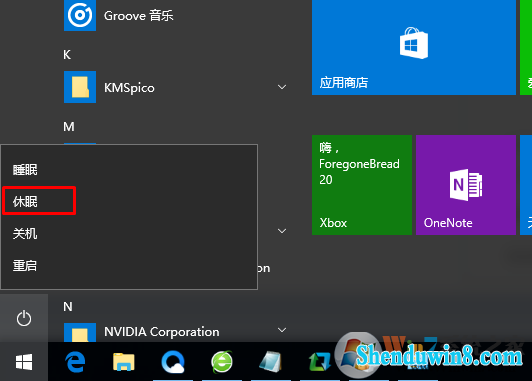This screenshot has height=381, width=532.
Task: Launch Microsoft Edge from taskbar
Action: click(75, 362)
